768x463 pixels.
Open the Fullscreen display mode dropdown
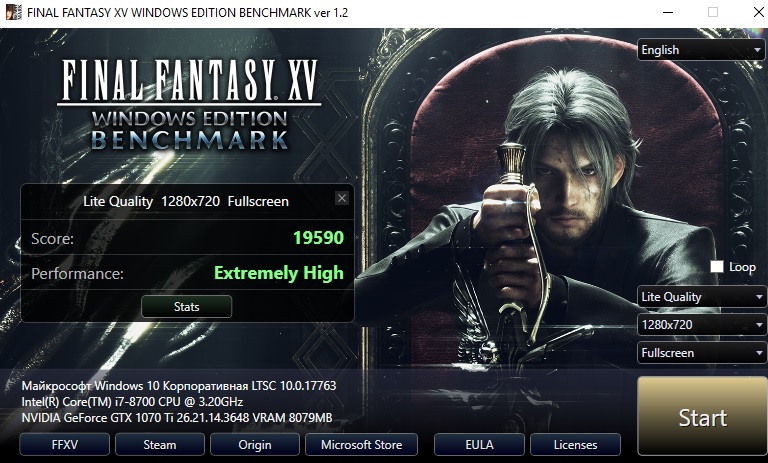point(701,353)
